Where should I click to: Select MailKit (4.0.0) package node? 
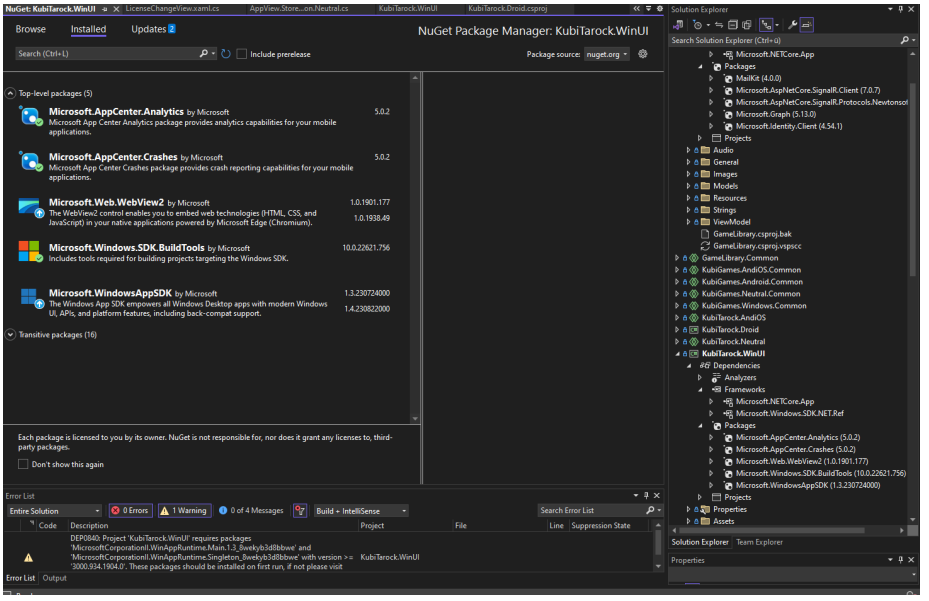coord(758,78)
